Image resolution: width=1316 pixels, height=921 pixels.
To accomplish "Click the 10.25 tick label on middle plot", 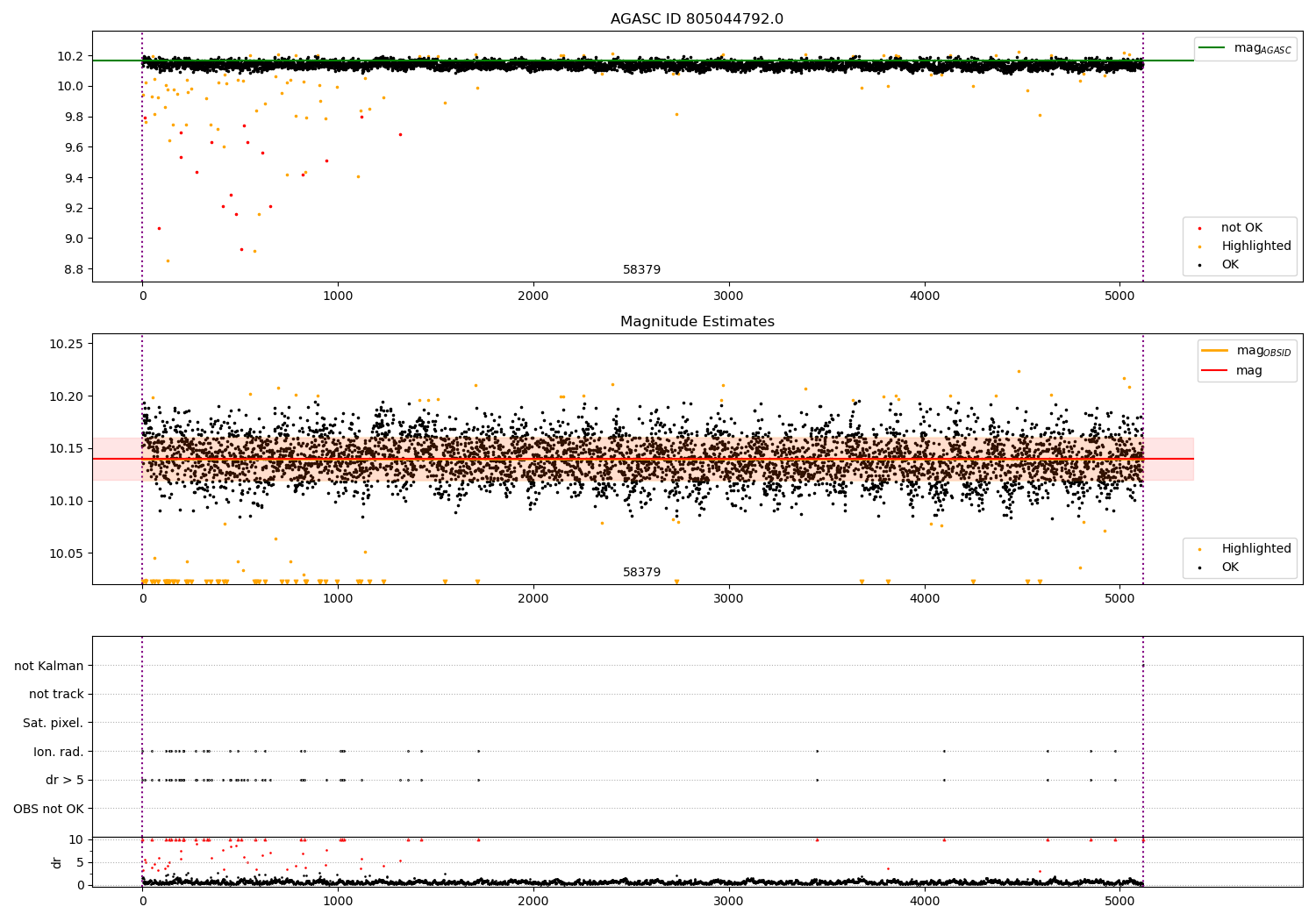I will (x=67, y=344).
